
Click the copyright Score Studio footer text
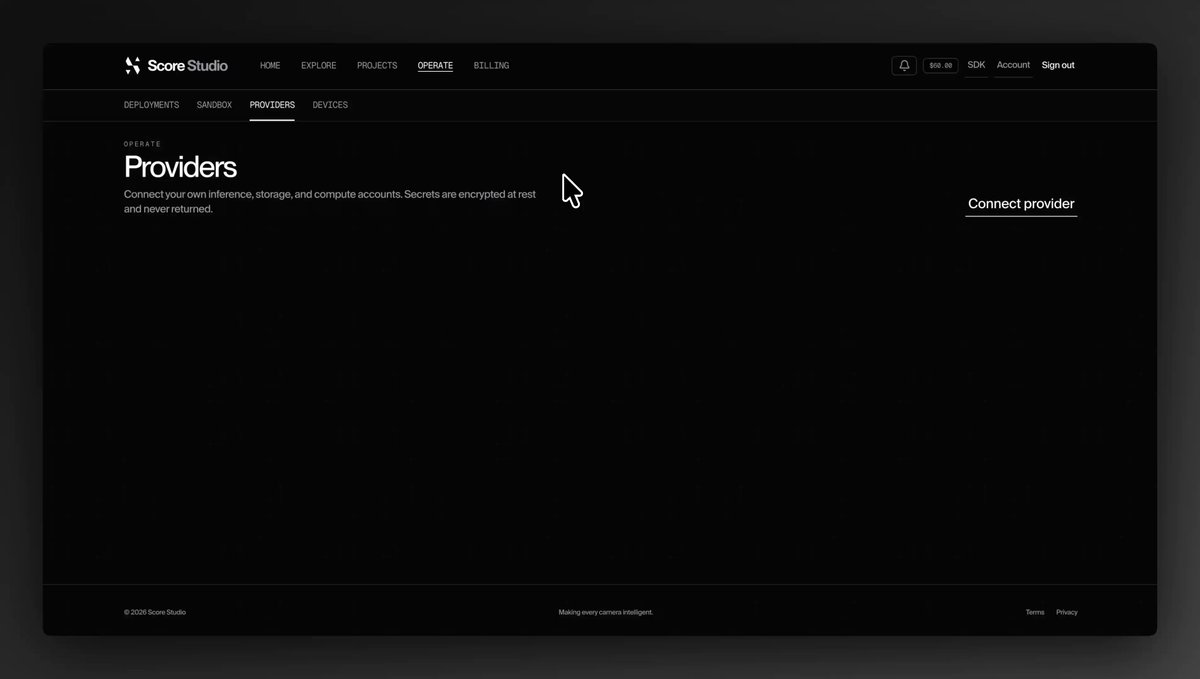155,612
